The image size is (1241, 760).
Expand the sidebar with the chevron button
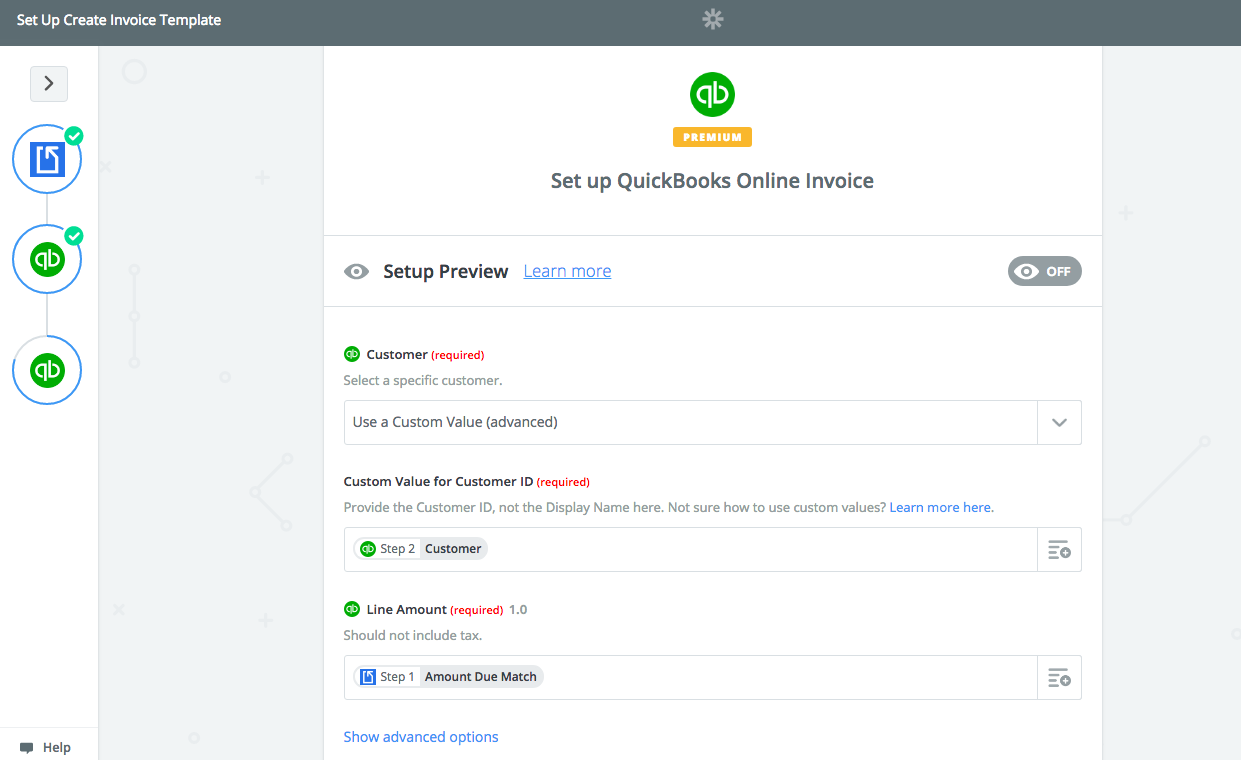coord(49,84)
